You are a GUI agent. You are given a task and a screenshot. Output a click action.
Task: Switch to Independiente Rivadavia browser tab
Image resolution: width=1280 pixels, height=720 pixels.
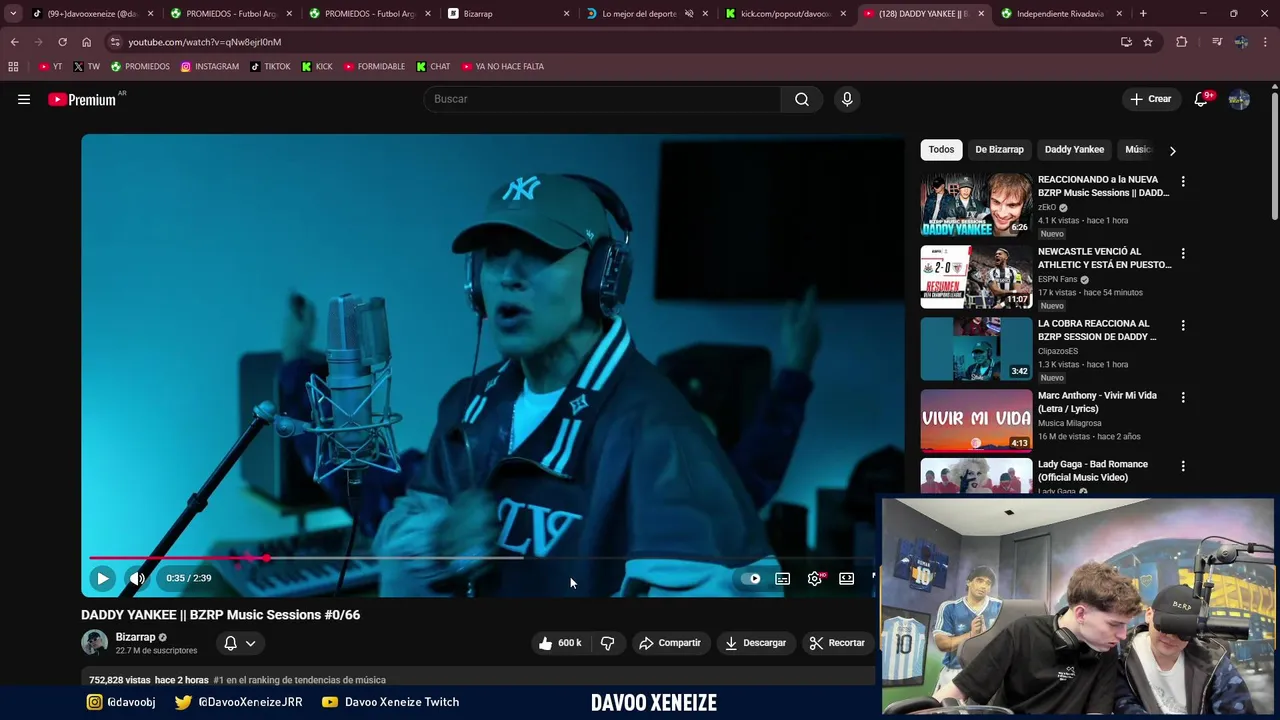pos(1062,14)
